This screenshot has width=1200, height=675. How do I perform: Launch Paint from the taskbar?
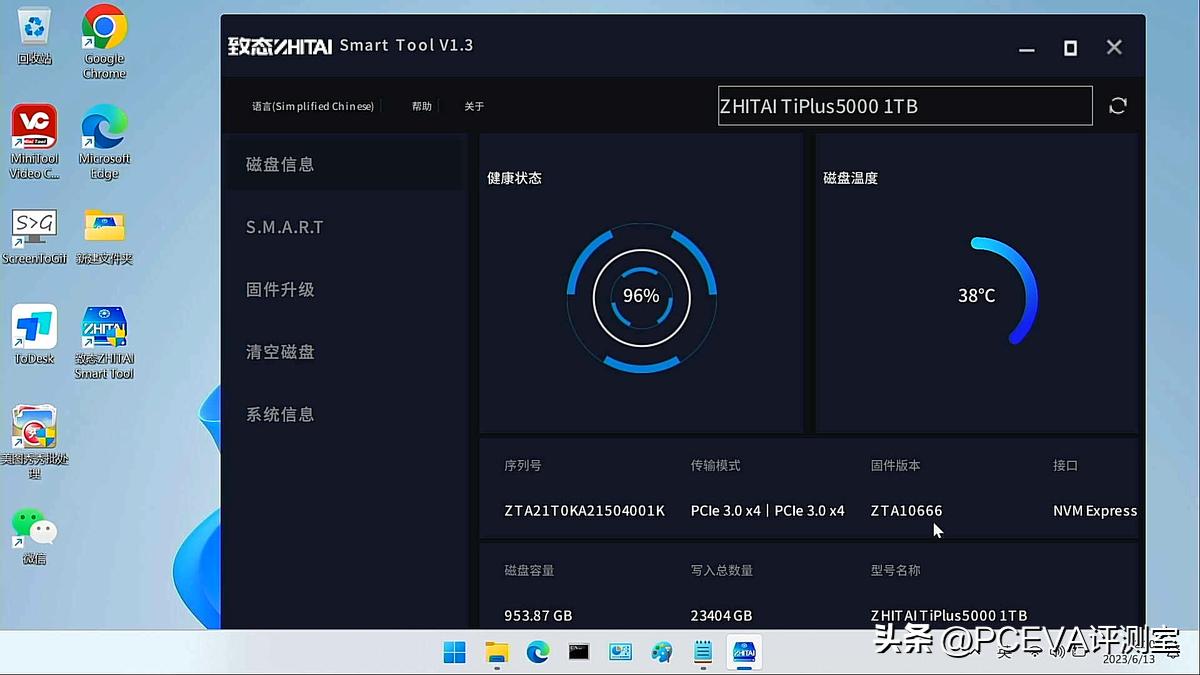[x=662, y=652]
